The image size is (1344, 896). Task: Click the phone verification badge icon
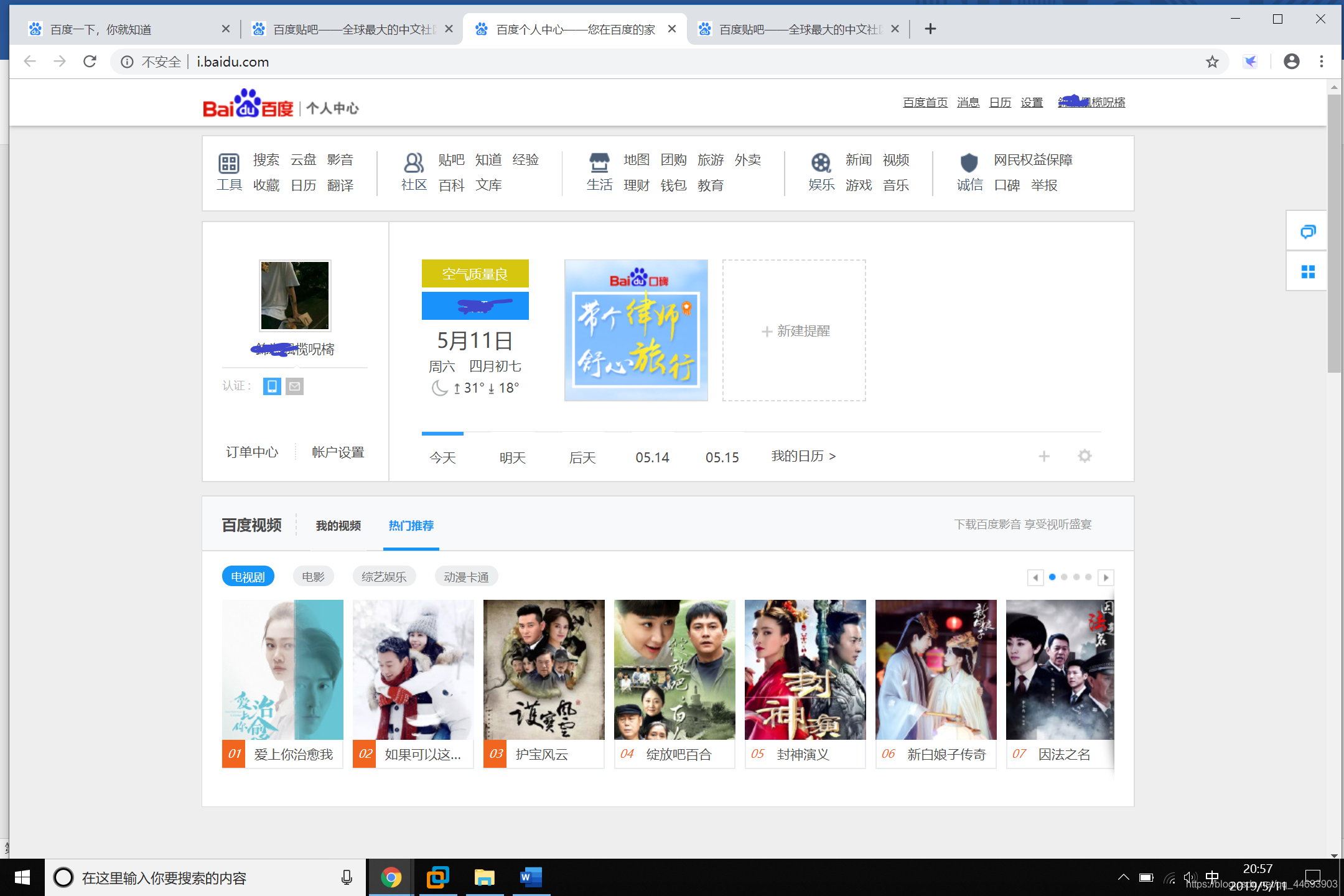pos(272,386)
